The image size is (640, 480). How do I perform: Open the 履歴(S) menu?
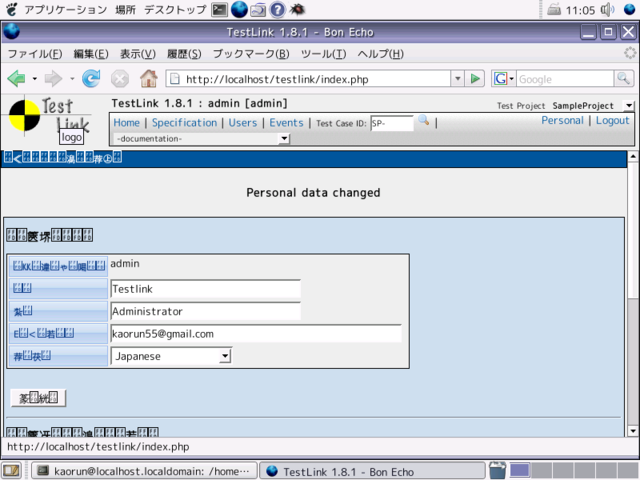coord(184,54)
